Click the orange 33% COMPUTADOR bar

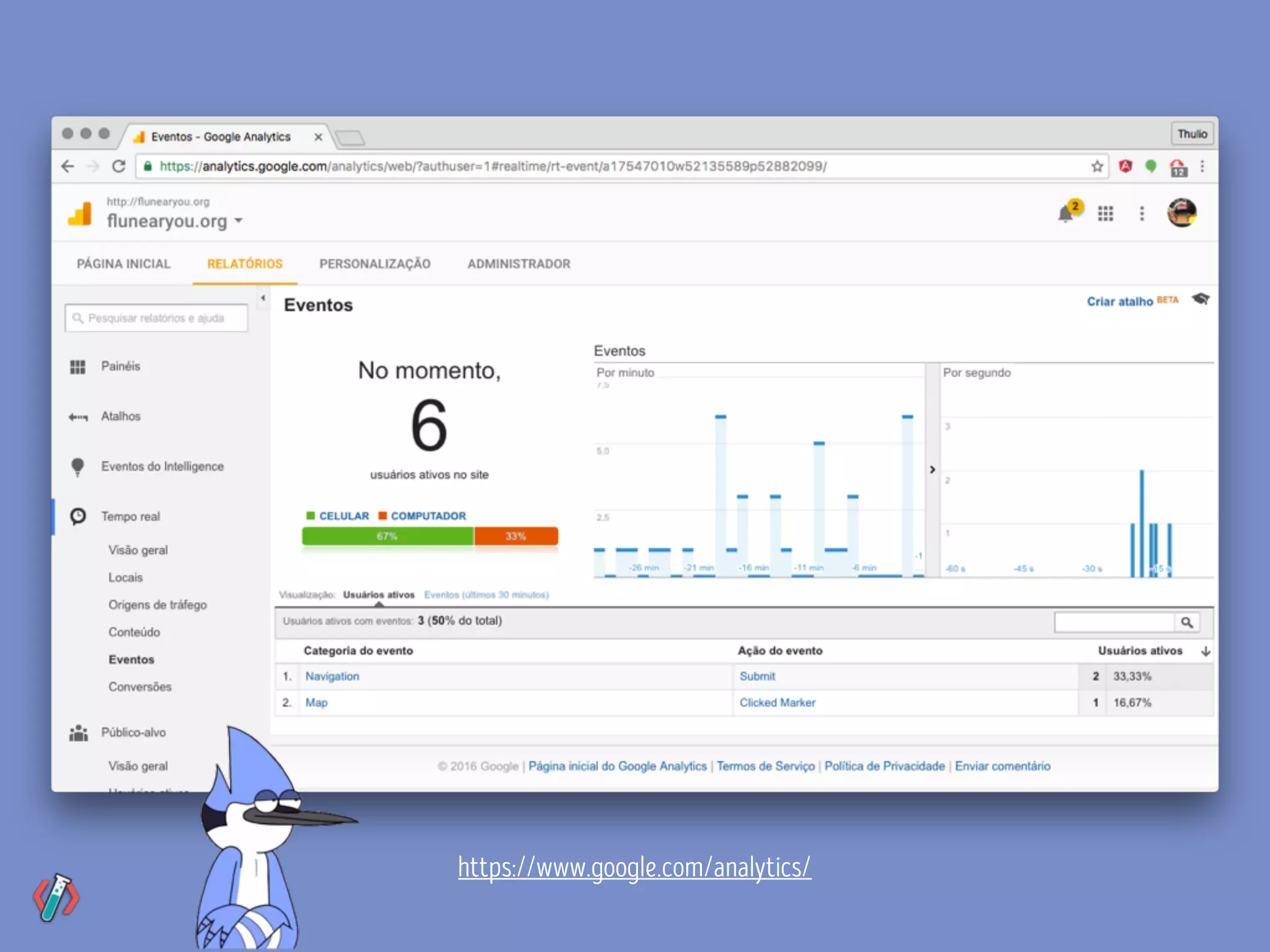click(x=516, y=536)
